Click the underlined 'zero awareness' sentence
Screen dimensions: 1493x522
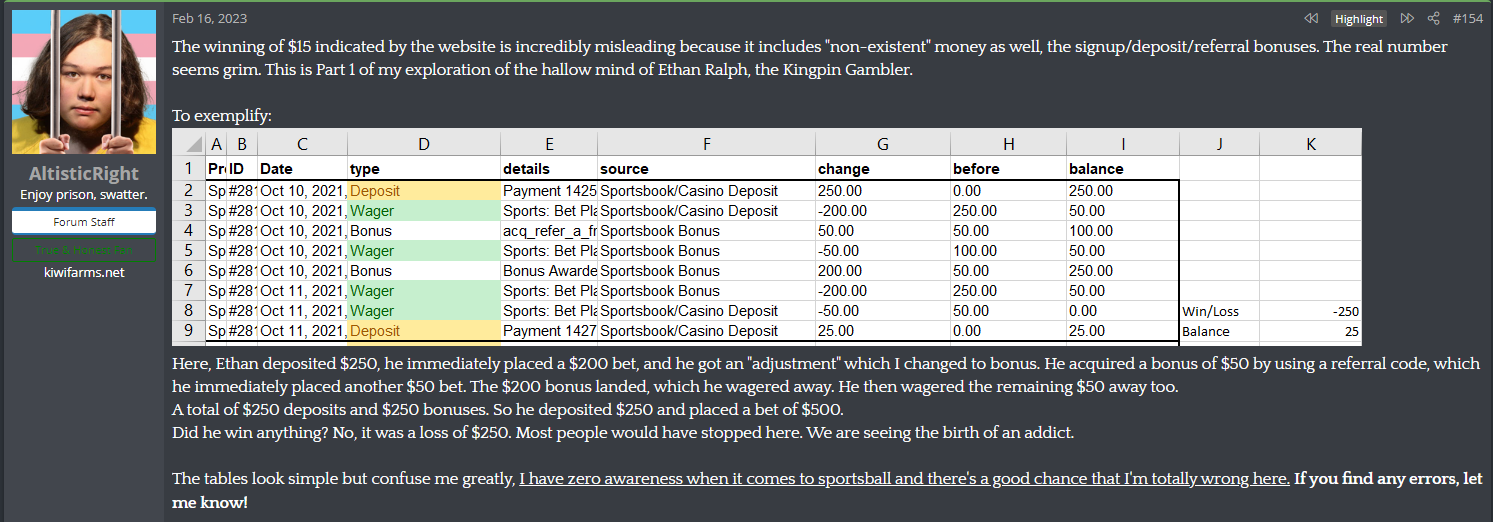[x=904, y=479]
